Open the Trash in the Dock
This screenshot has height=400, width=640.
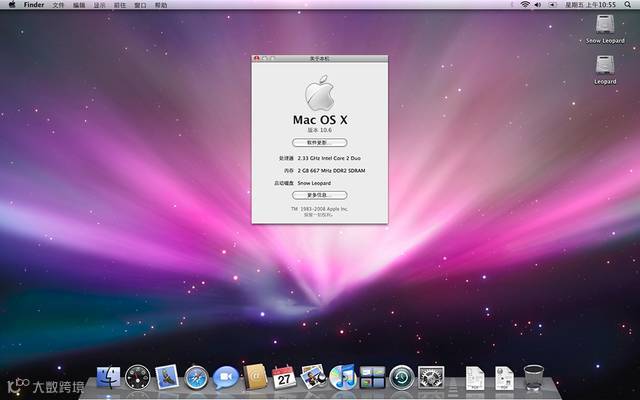click(x=534, y=378)
